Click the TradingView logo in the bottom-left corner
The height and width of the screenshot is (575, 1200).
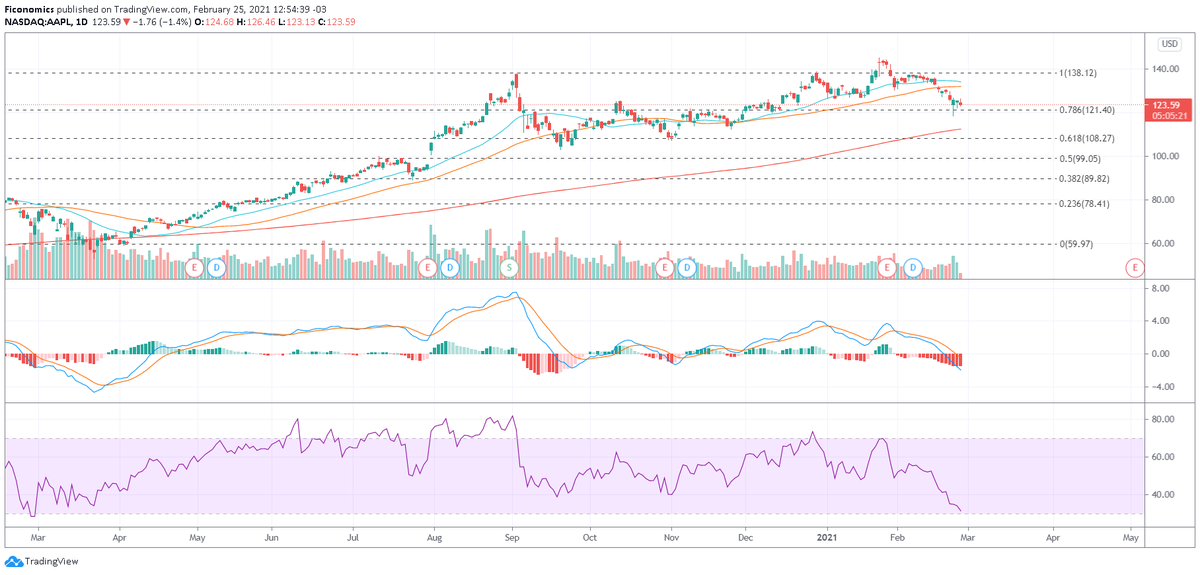point(39,561)
